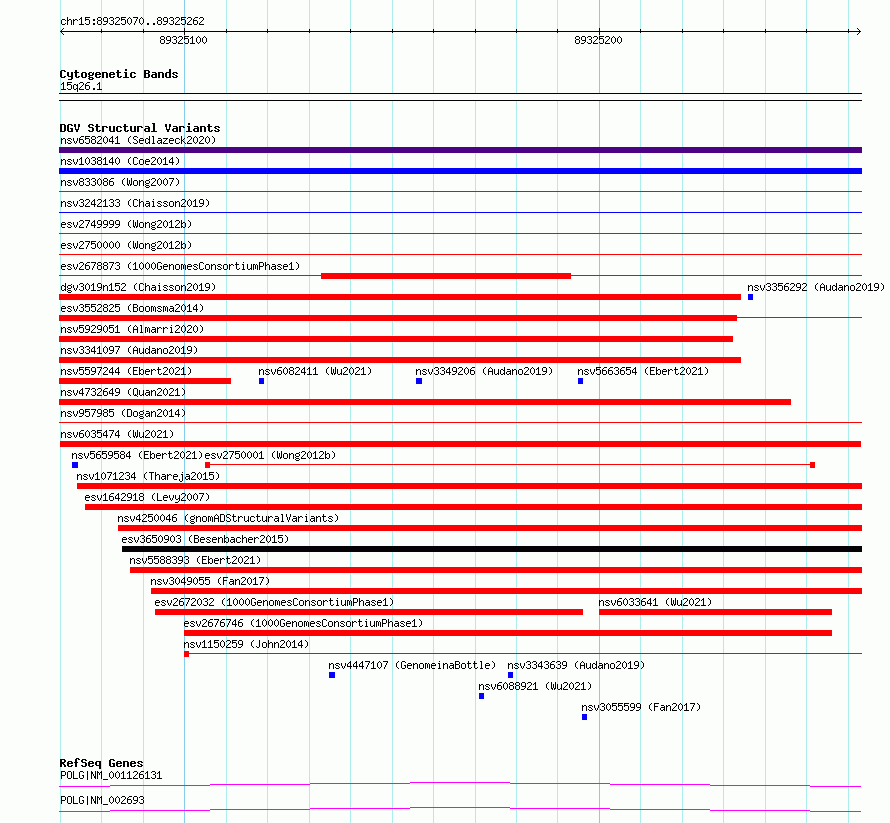
Task: Select esv3552825 (Boomsma2014) label
Action: pyautogui.click(x=132, y=308)
